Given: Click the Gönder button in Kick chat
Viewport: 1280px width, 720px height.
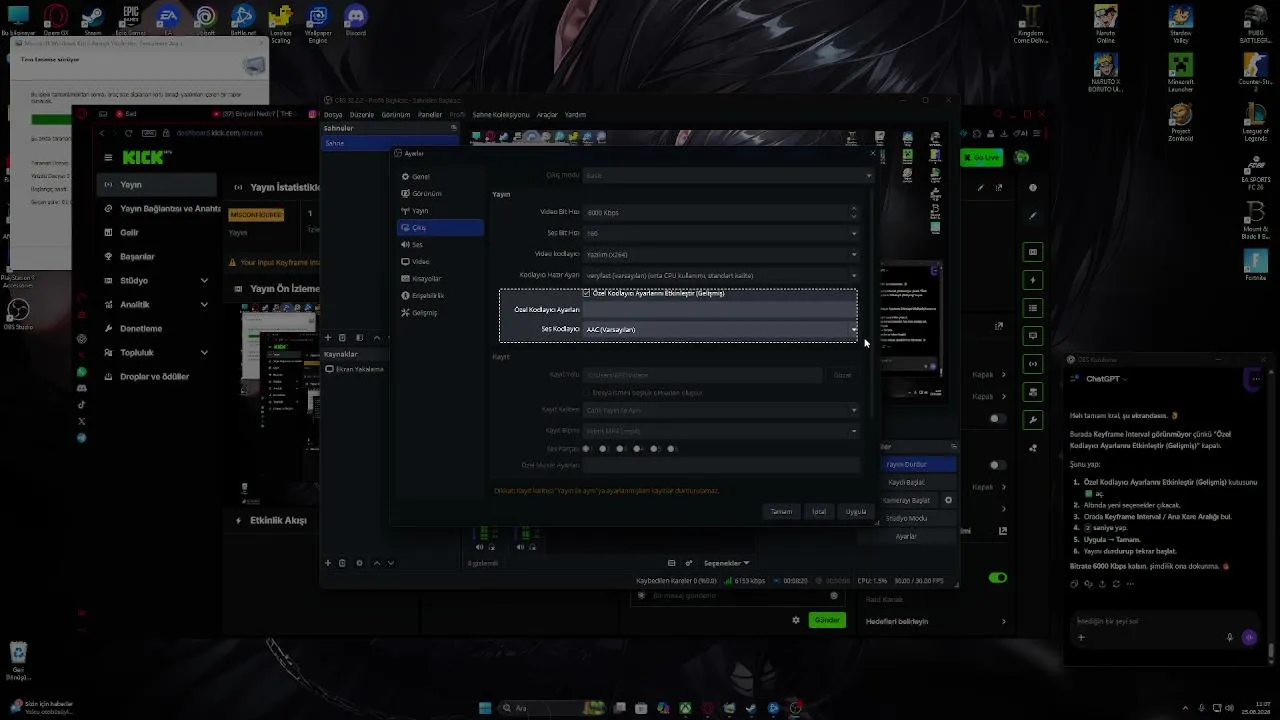Looking at the screenshot, I should coord(827,620).
